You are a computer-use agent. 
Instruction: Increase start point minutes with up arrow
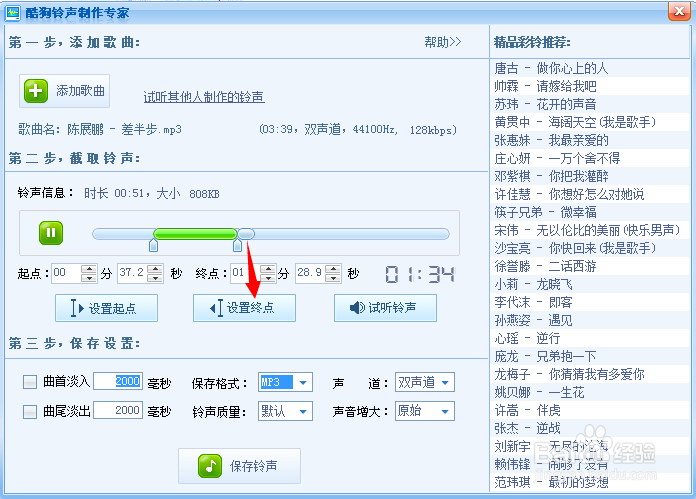[89, 269]
